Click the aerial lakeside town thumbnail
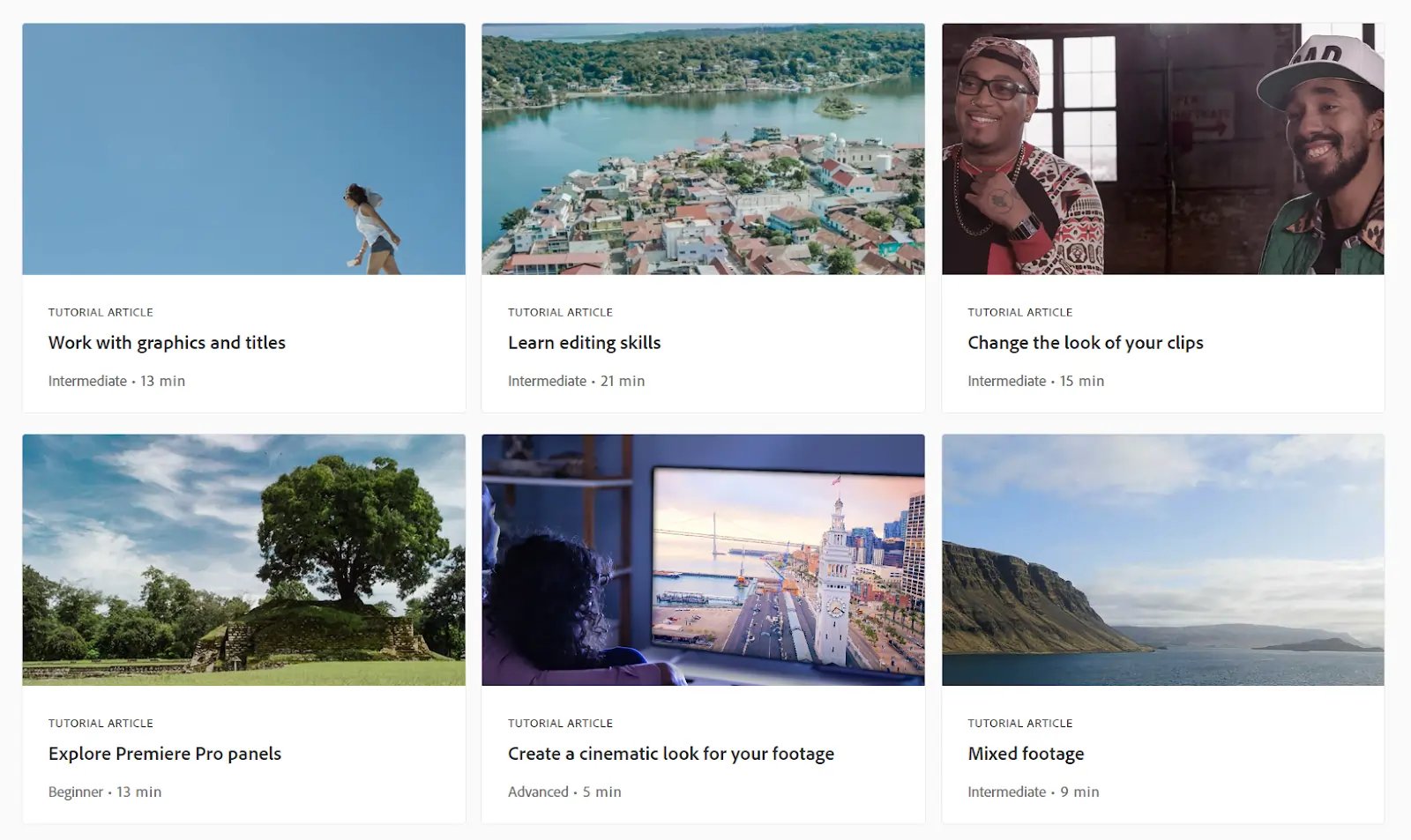 (703, 149)
